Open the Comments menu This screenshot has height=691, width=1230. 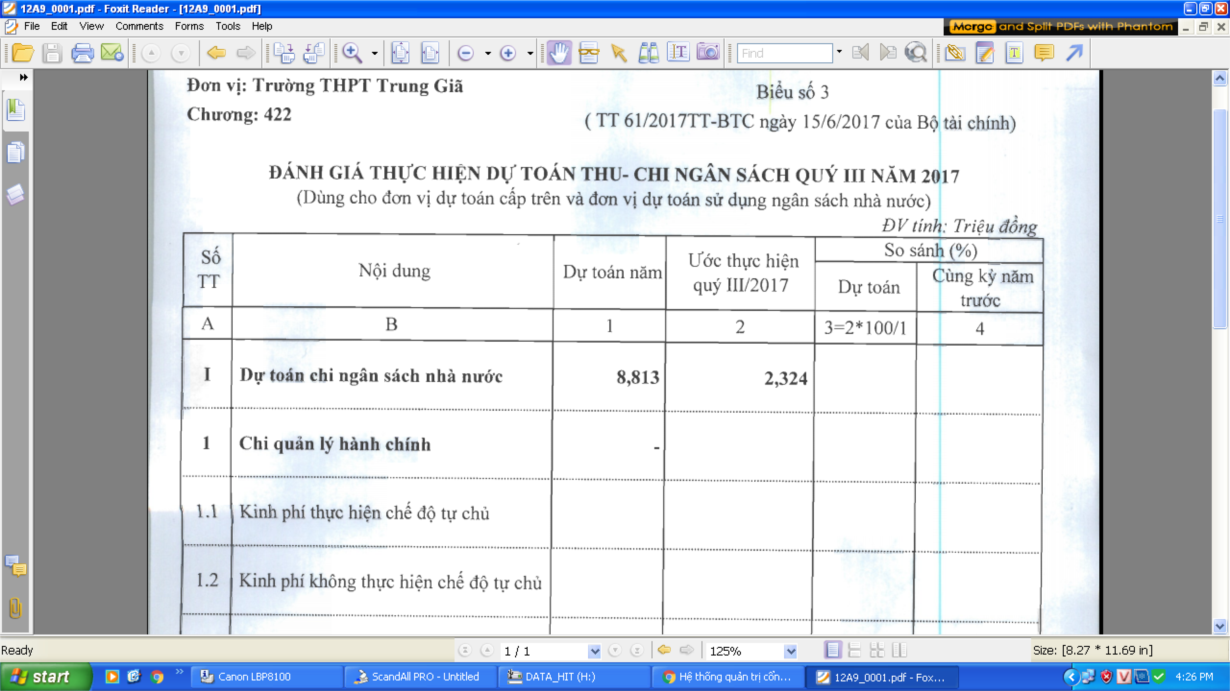tap(139, 26)
